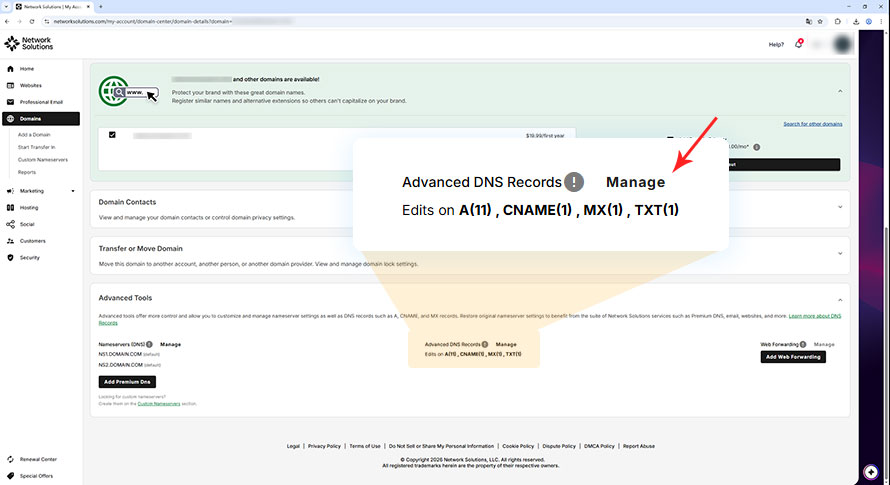This screenshot has width=890, height=485.
Task: Expand the Marketing sidebar arrow
Action: coord(73,191)
